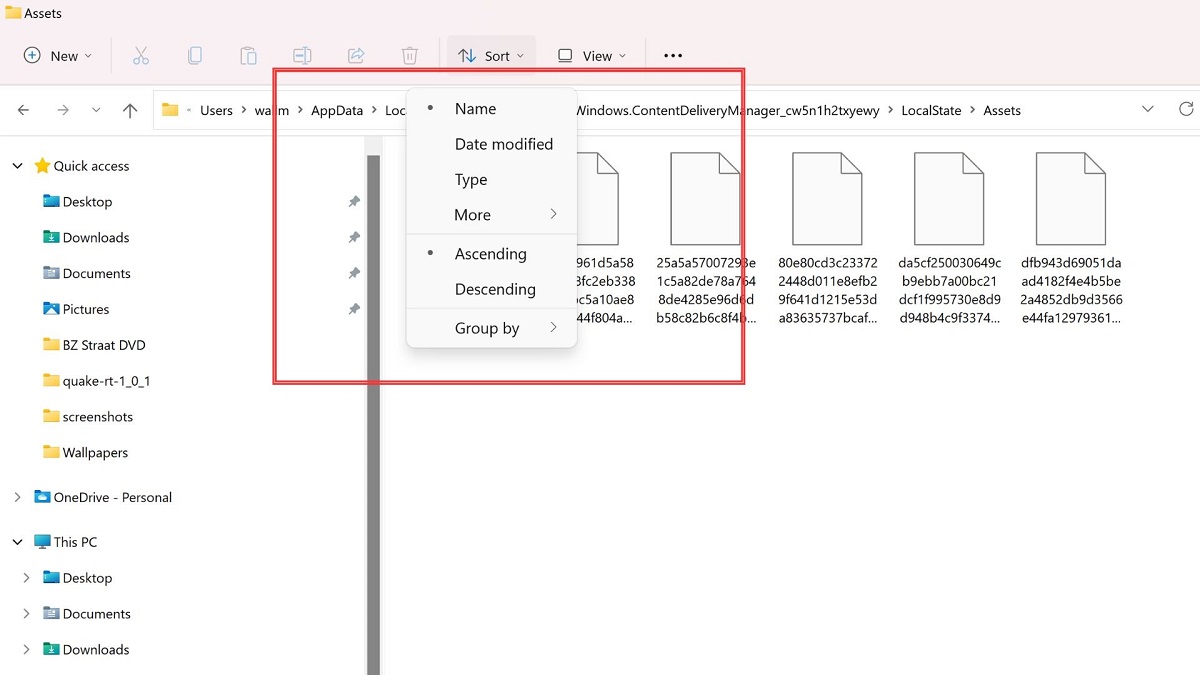1200x675 pixels.
Task: Open the Sort dropdown
Action: coord(491,55)
